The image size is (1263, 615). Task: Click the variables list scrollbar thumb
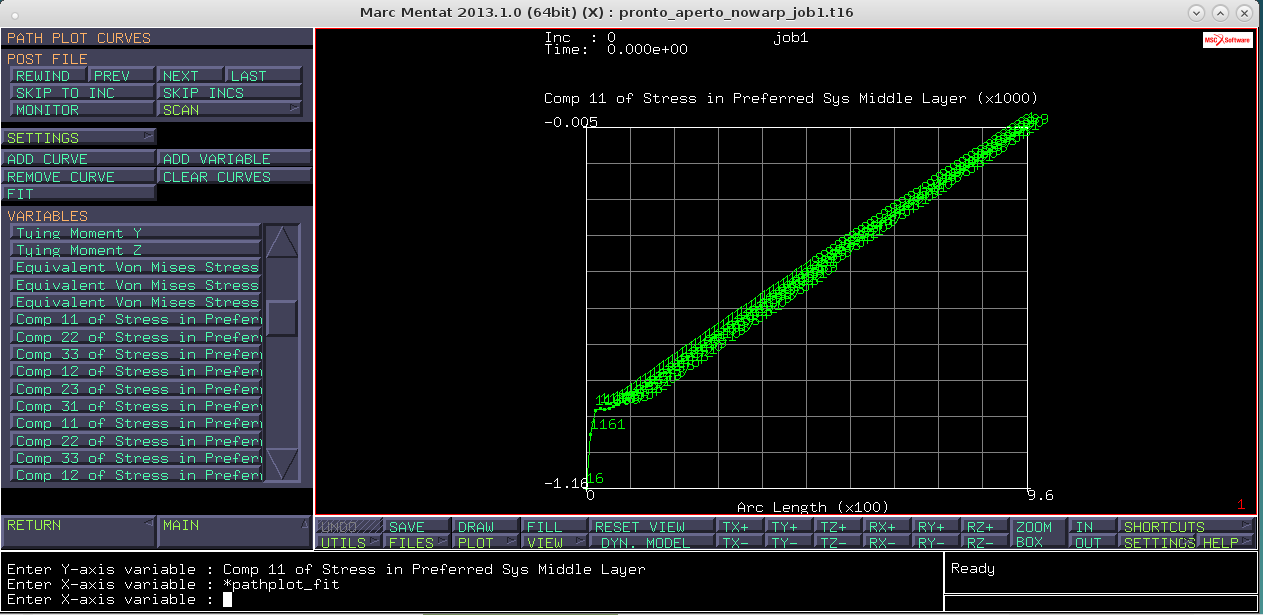click(282, 318)
